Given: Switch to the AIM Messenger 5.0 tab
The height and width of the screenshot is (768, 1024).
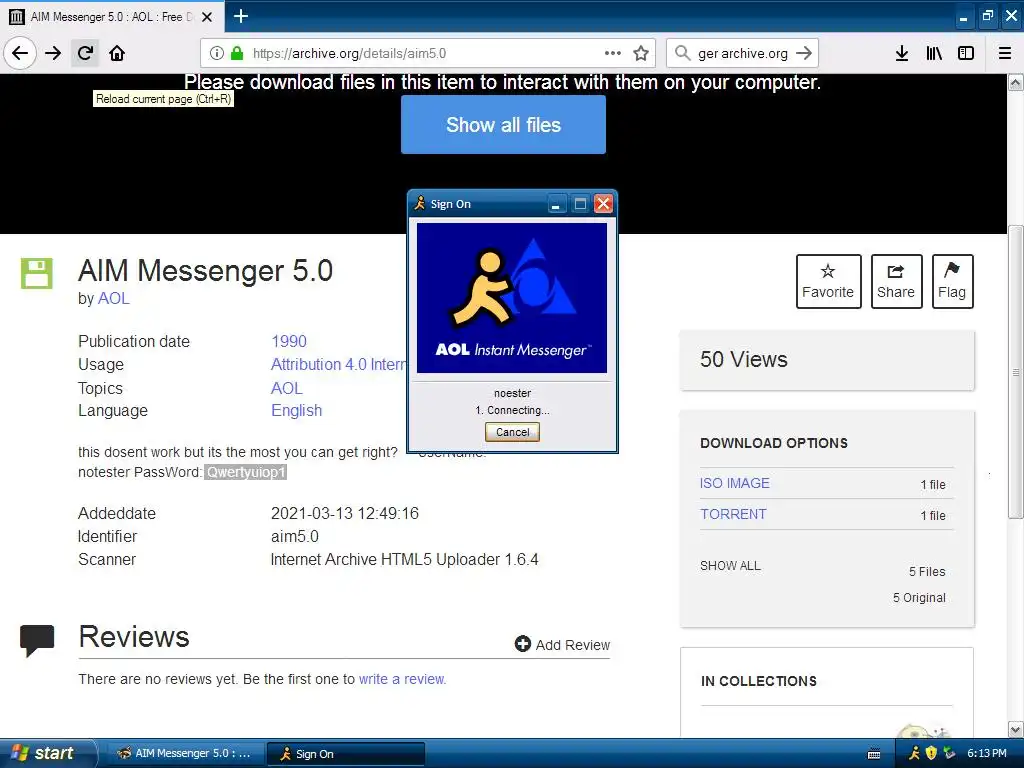Looking at the screenshot, I should (x=111, y=17).
